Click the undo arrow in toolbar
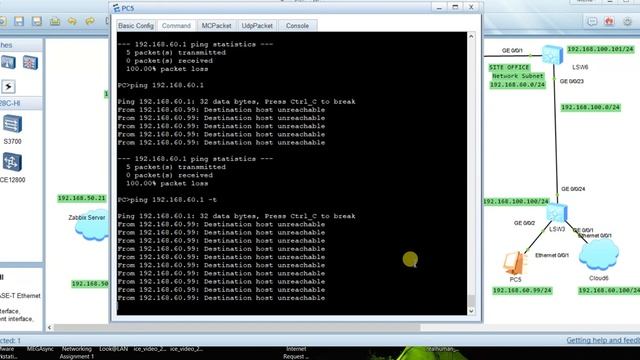This screenshot has height=360, width=640. click(72, 21)
